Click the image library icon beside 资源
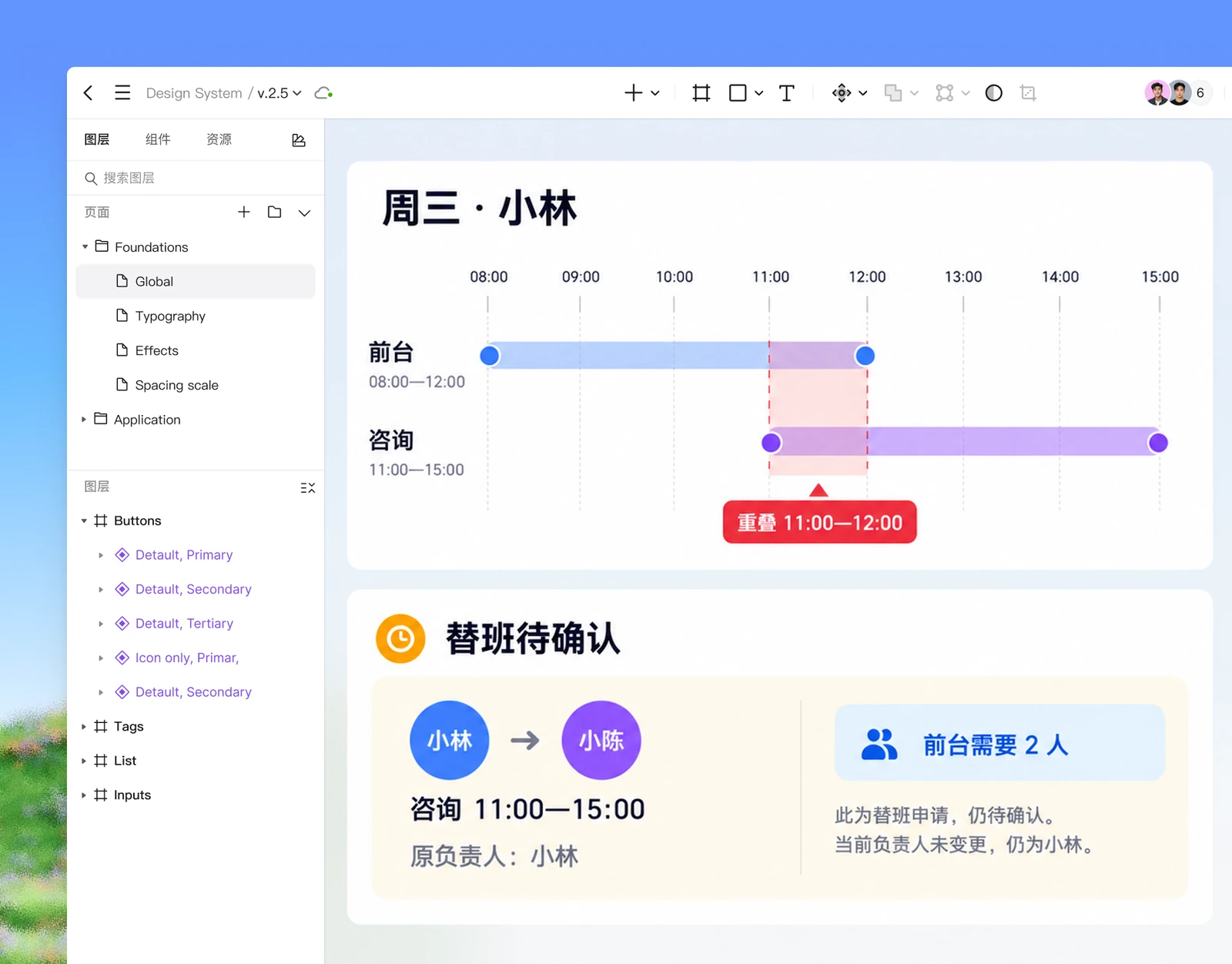 [x=299, y=140]
